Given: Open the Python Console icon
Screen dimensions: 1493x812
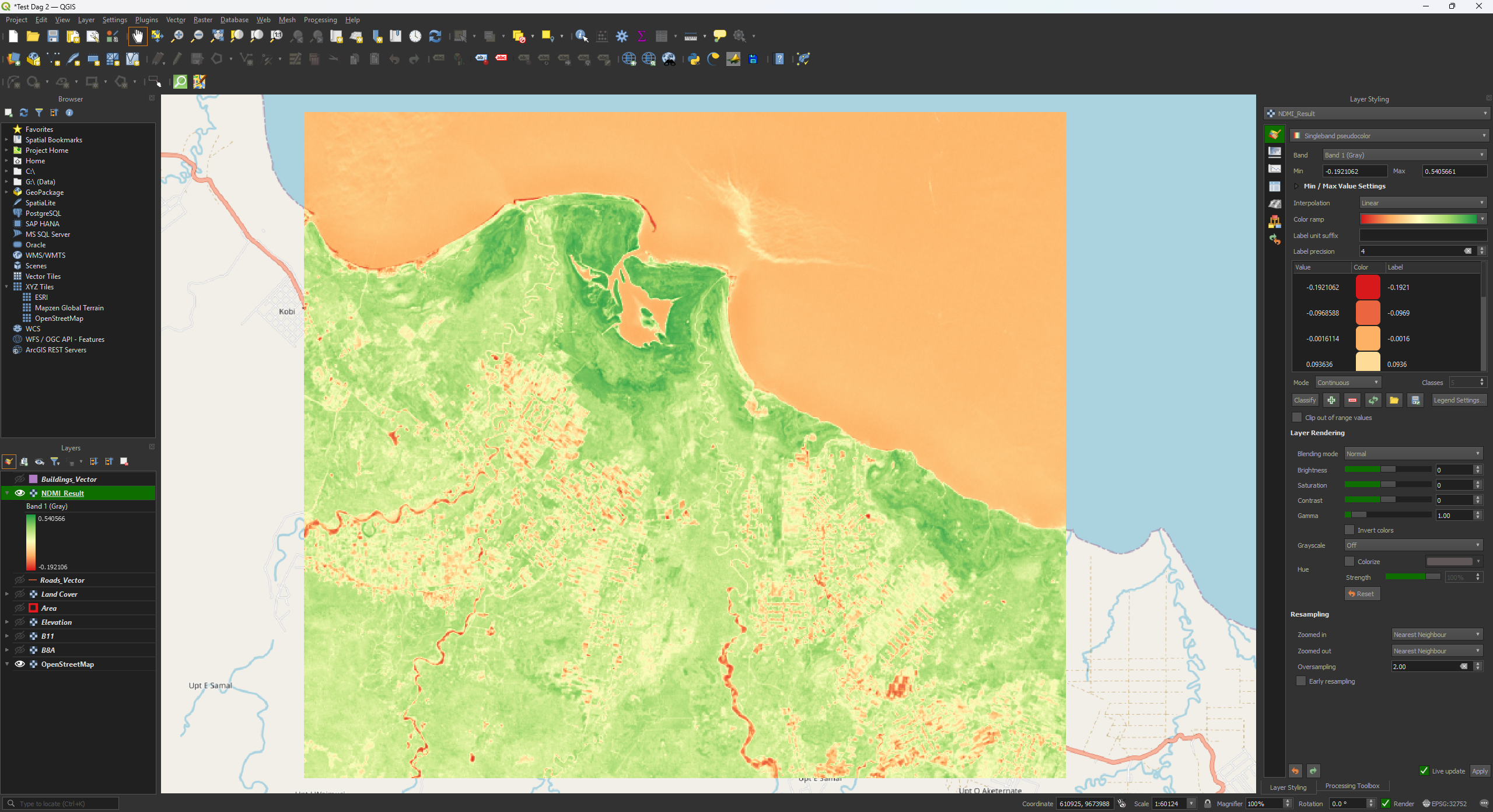Looking at the screenshot, I should point(694,59).
